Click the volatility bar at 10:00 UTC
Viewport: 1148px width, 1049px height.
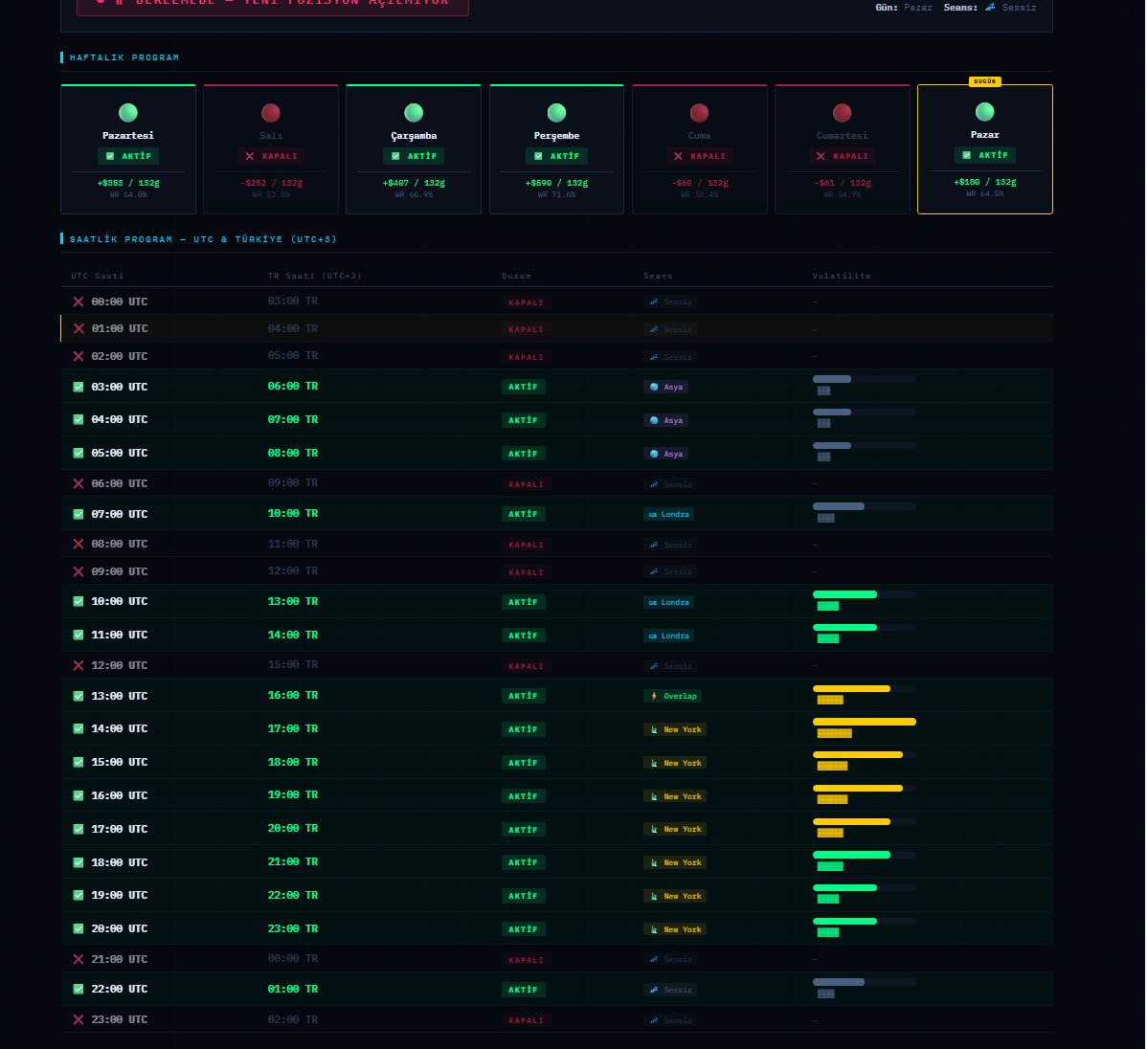click(864, 594)
